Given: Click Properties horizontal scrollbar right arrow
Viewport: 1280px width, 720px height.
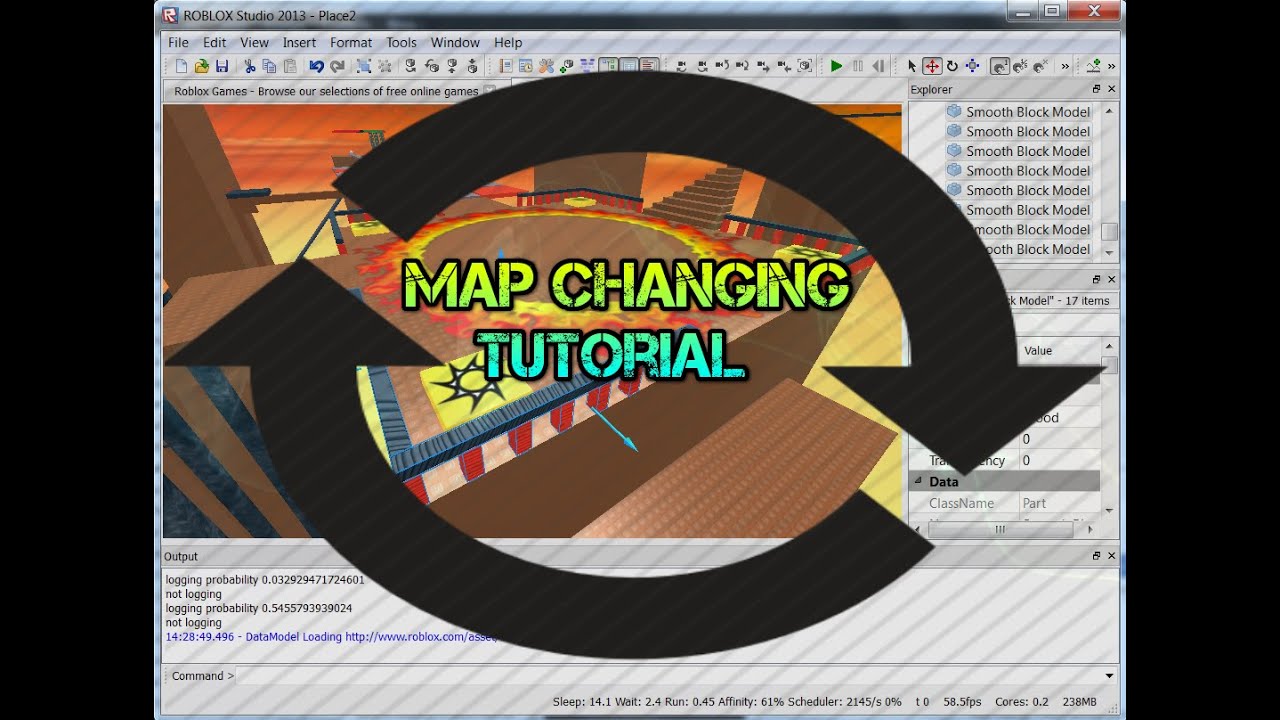Looking at the screenshot, I should [1090, 530].
